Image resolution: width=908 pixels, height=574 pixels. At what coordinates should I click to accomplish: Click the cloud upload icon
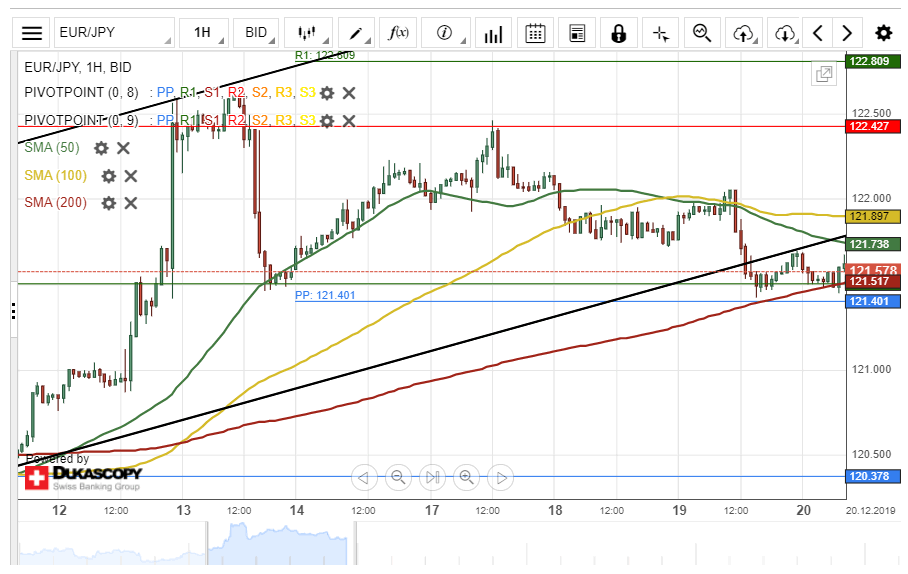743,33
